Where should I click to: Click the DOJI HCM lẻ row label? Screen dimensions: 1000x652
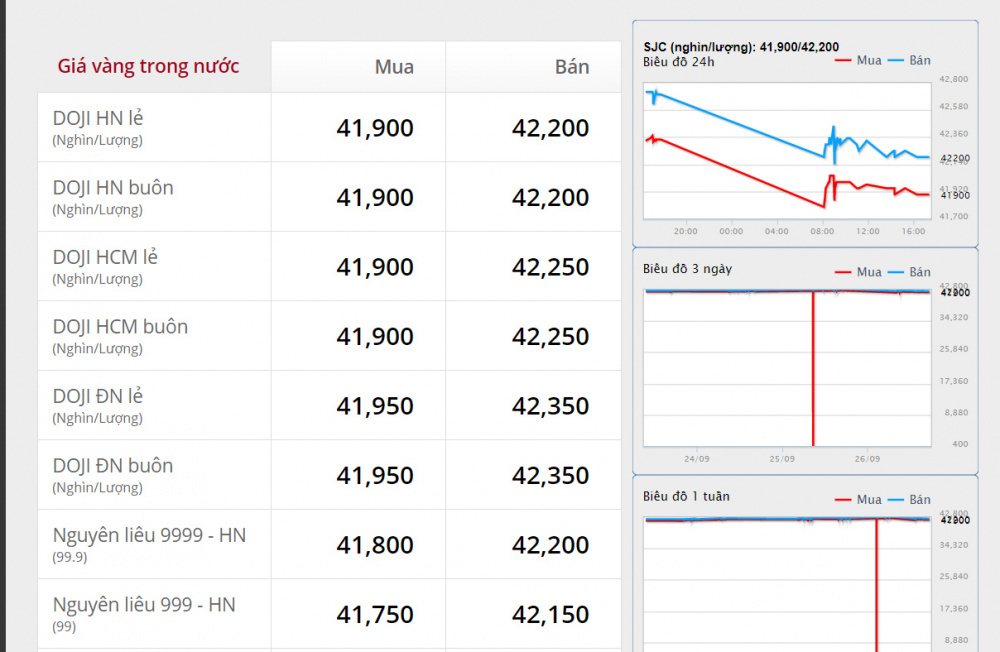(105, 257)
